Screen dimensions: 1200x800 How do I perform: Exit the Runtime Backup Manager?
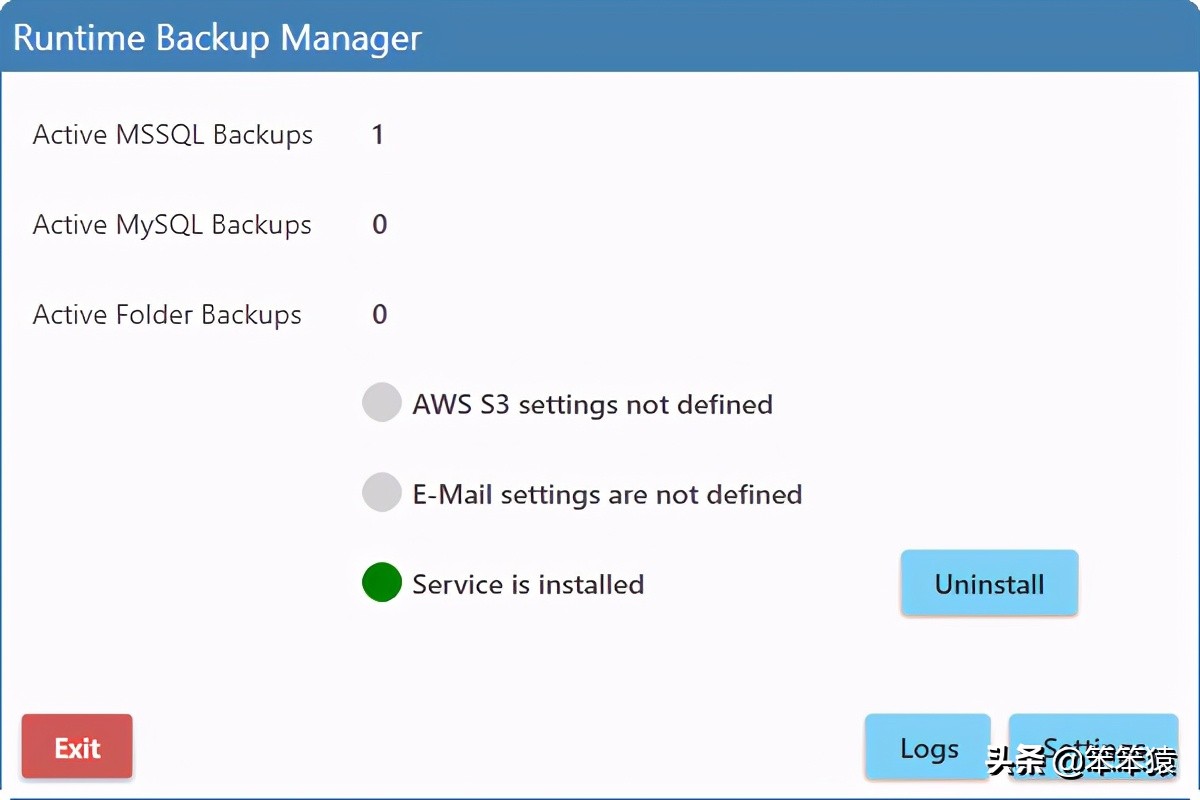tap(77, 746)
